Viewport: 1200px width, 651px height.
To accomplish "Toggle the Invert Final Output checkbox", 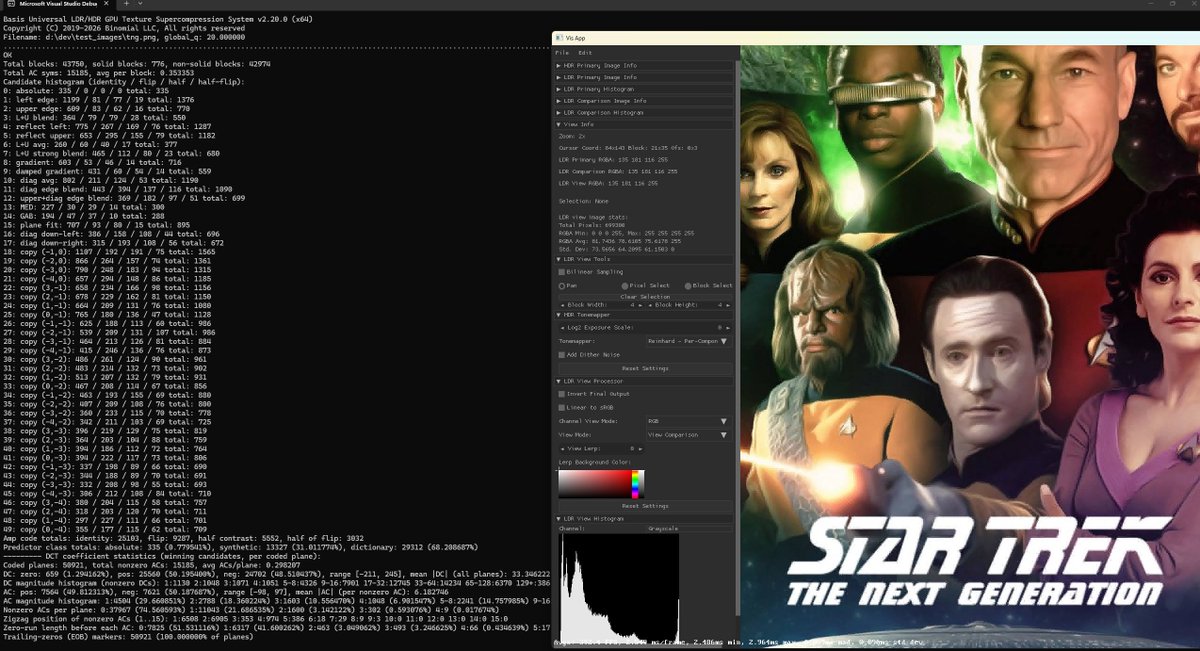I will coord(561,394).
